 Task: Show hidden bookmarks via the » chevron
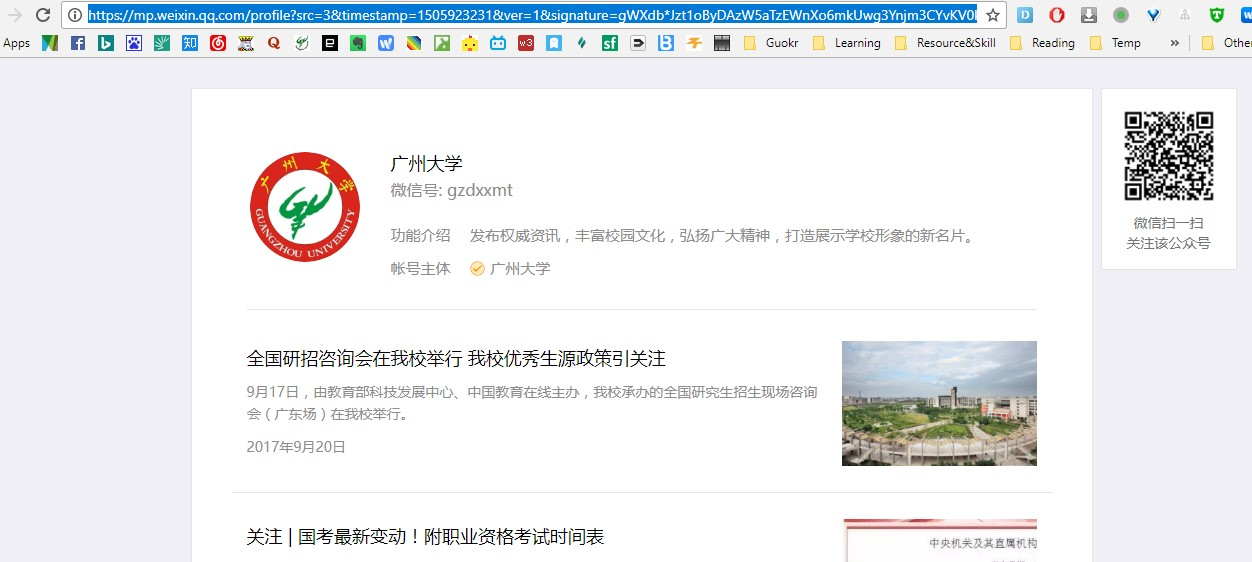pyautogui.click(x=1174, y=43)
